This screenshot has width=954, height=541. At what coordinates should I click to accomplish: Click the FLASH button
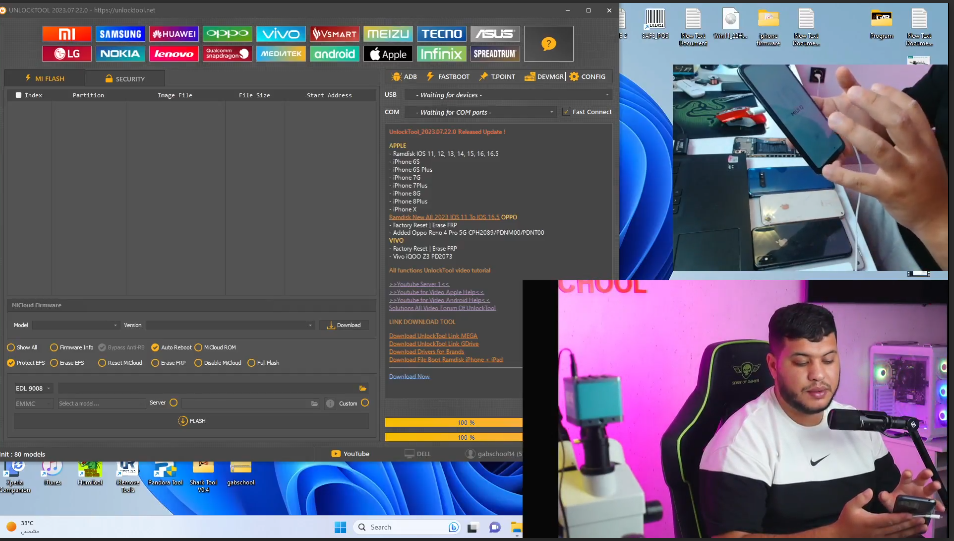click(x=192, y=421)
